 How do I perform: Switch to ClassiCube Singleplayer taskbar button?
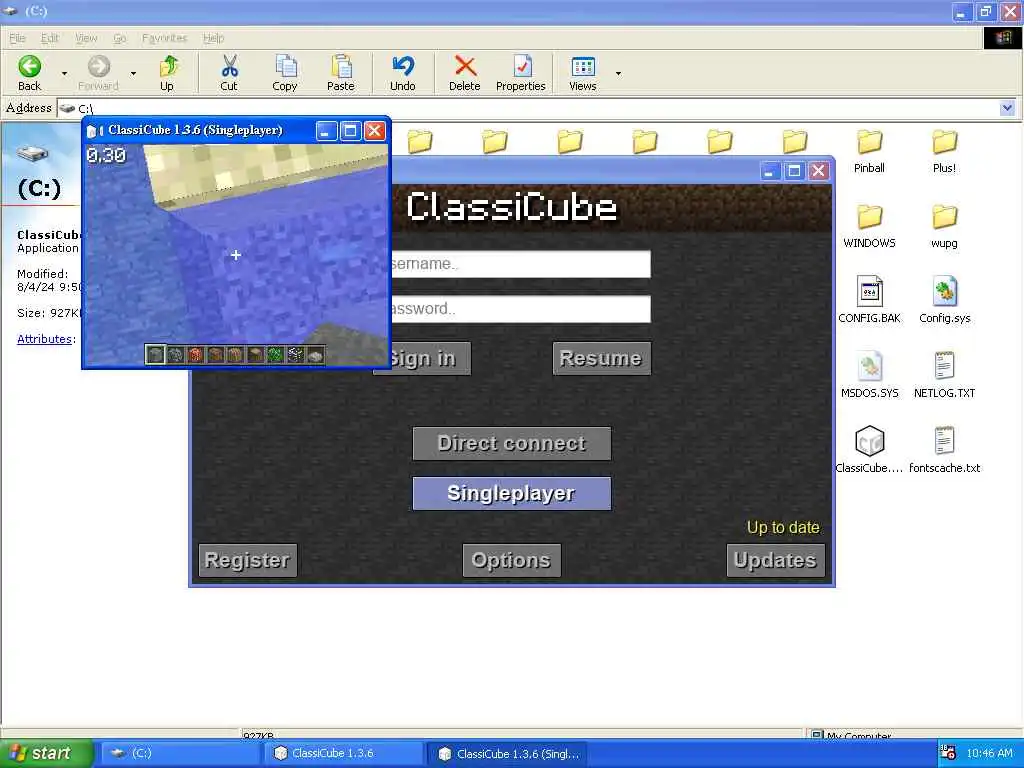tap(507, 753)
